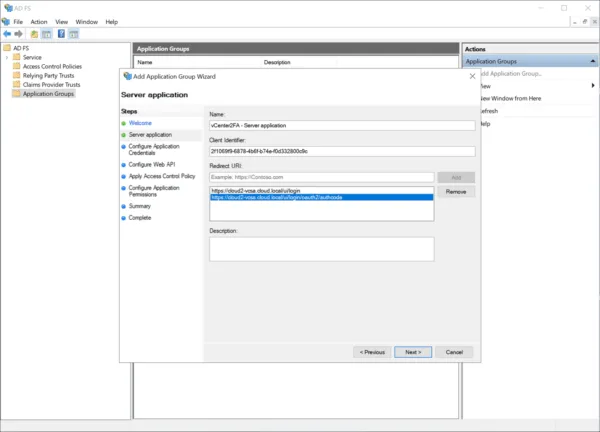Click the AD FS icon in title bar
The height and width of the screenshot is (432, 600).
(x=8, y=8)
